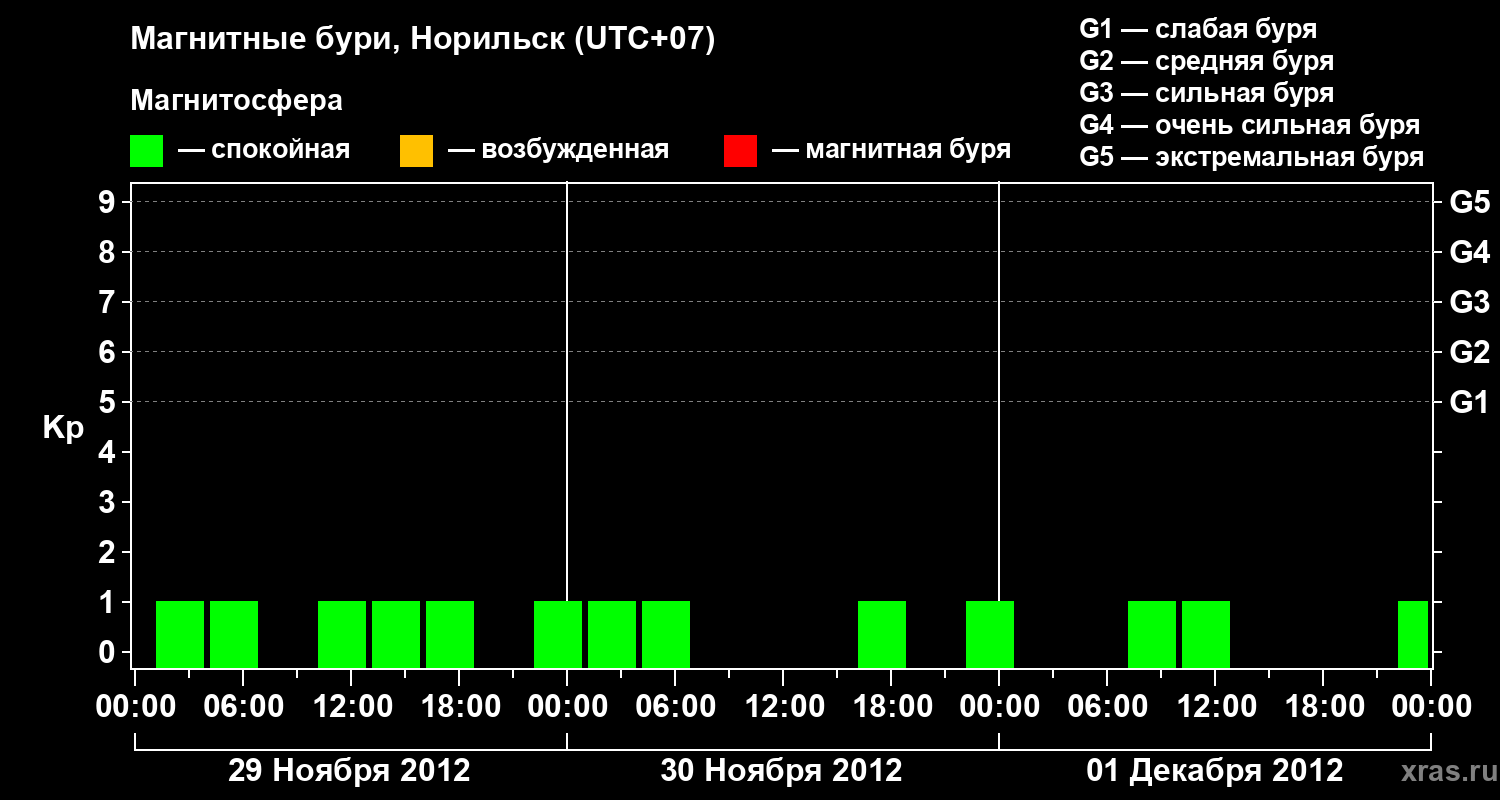Click the '06:00' tick label under 30 Ноября
The image size is (1500, 800).
point(674,707)
